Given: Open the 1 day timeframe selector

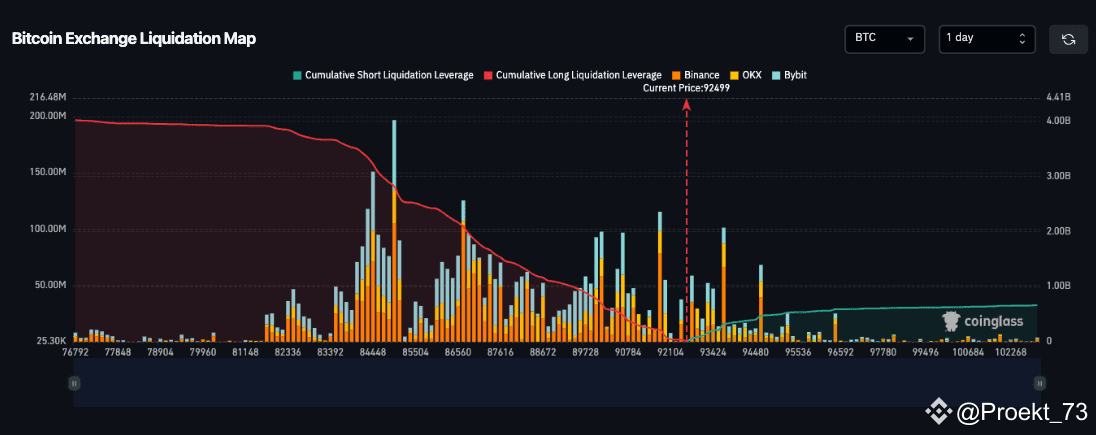Looking at the screenshot, I should click(986, 39).
